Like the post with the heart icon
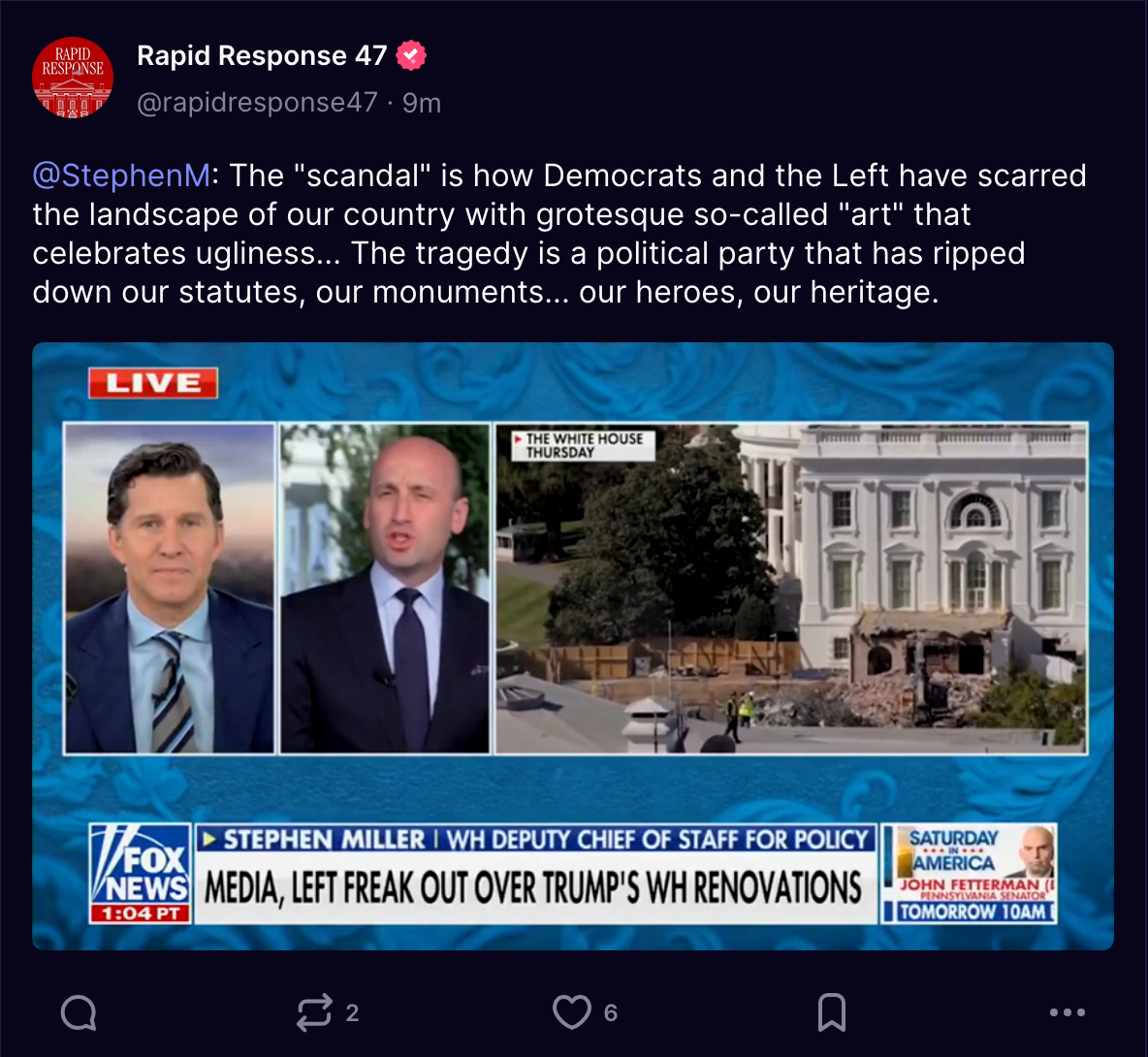This screenshot has width=1148, height=1057. tap(572, 1012)
